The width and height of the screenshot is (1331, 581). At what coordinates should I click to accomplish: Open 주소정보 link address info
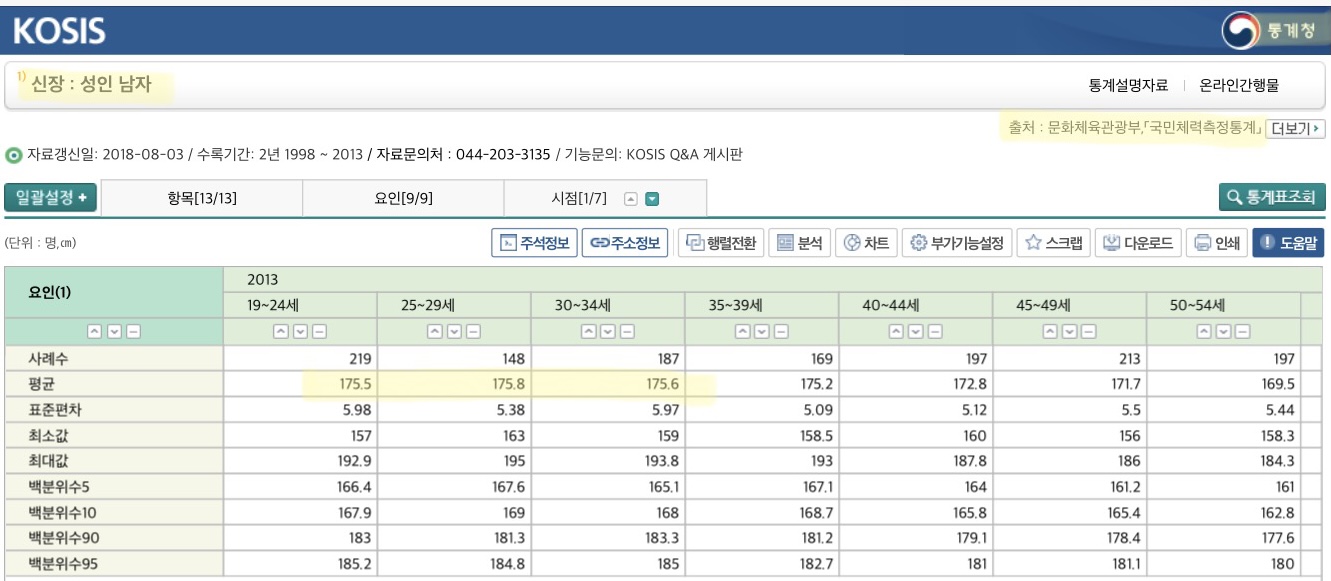click(x=624, y=243)
